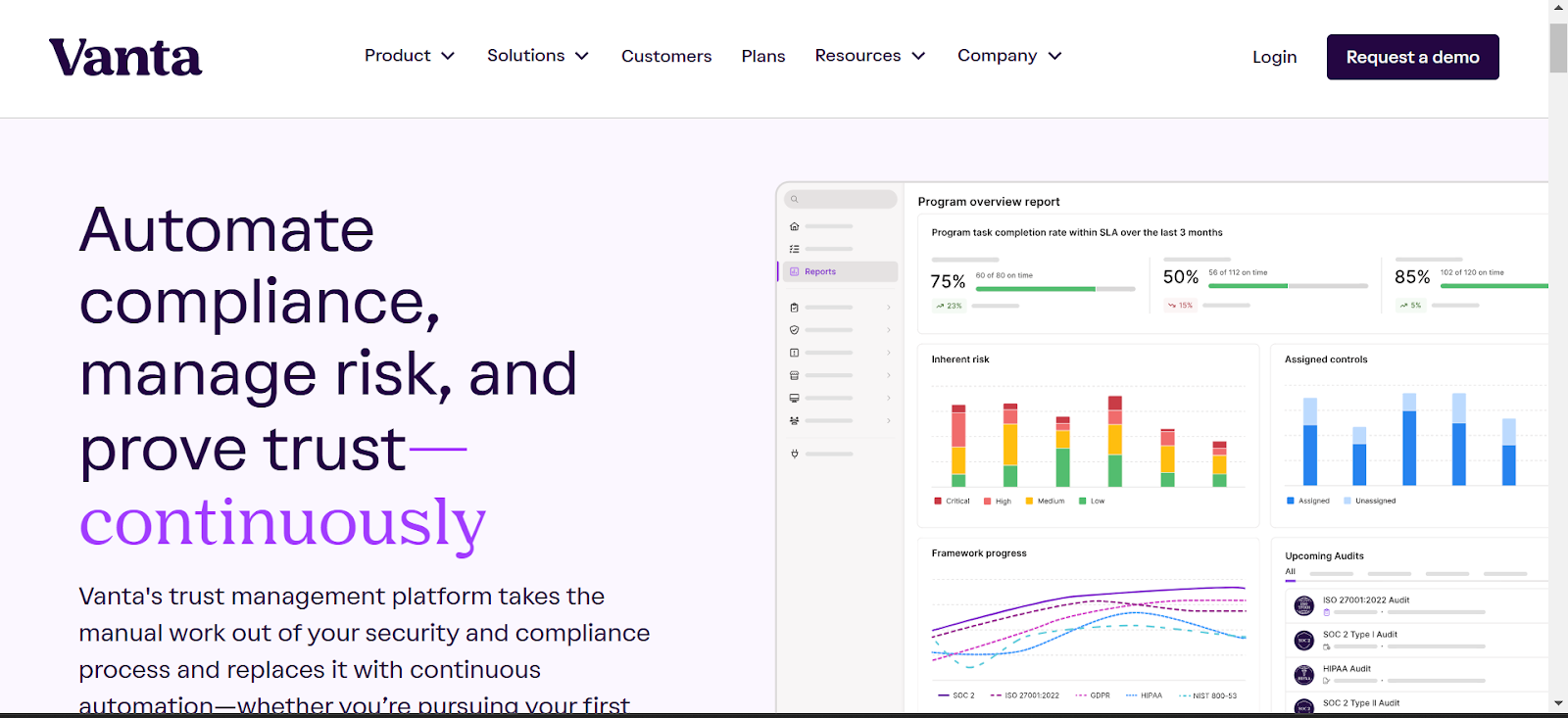This screenshot has width=1568, height=718.
Task: Click the ISO 27001:2022 legend entry
Action: click(x=1024, y=695)
